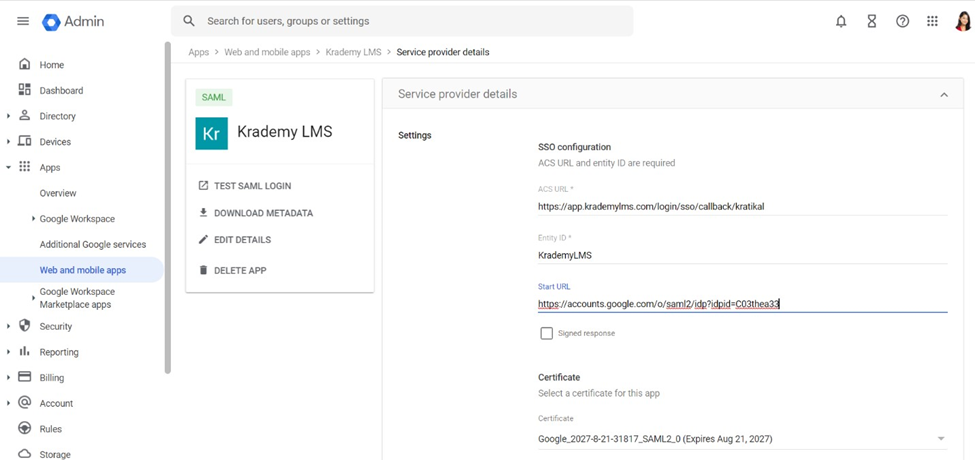Open the notifications bell
The image size is (975, 460).
tap(841, 21)
